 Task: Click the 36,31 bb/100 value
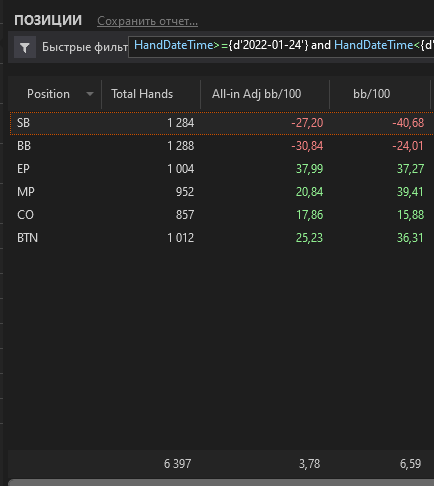[x=410, y=238]
